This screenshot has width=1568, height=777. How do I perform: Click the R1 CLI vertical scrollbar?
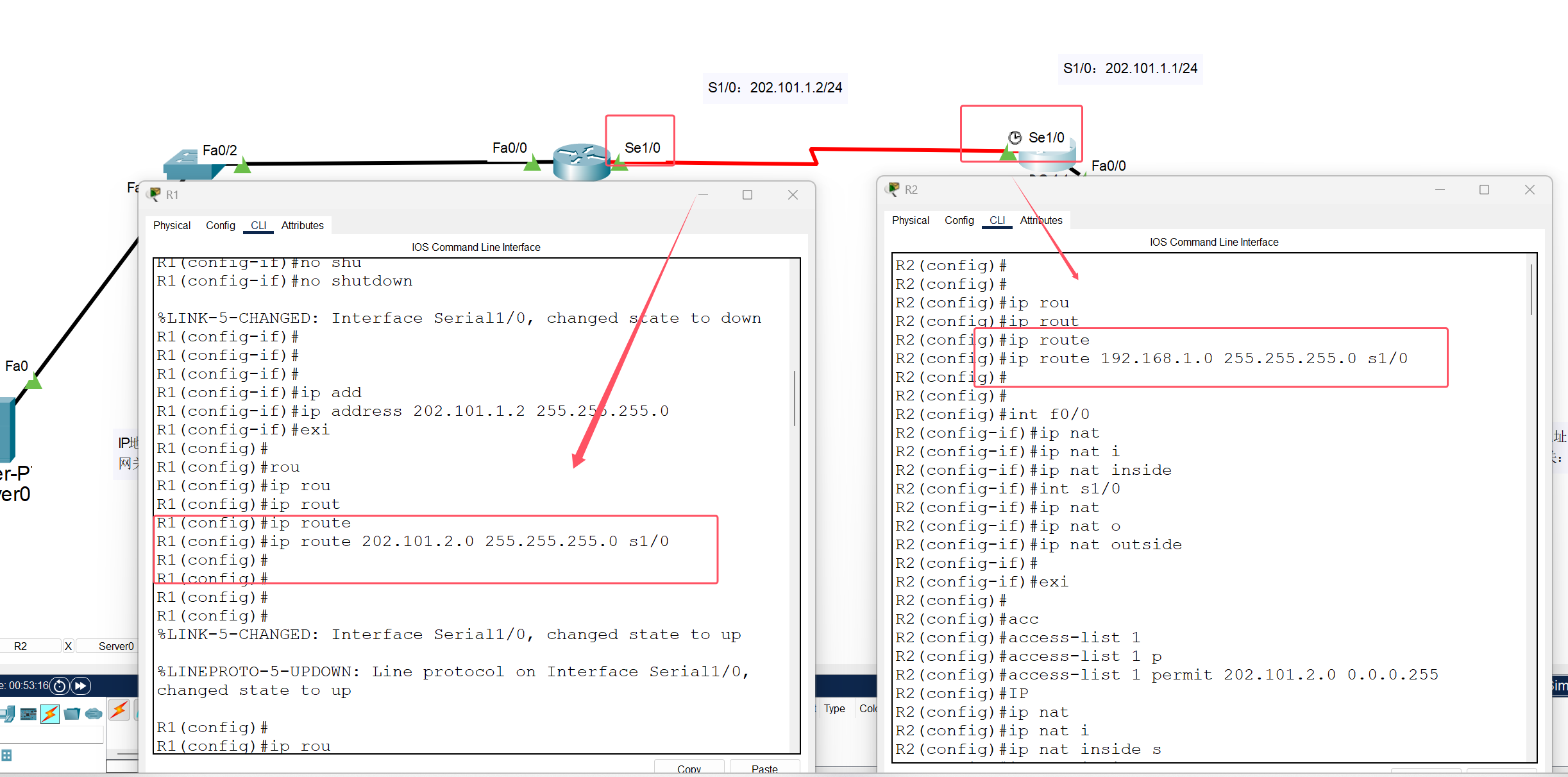[795, 398]
